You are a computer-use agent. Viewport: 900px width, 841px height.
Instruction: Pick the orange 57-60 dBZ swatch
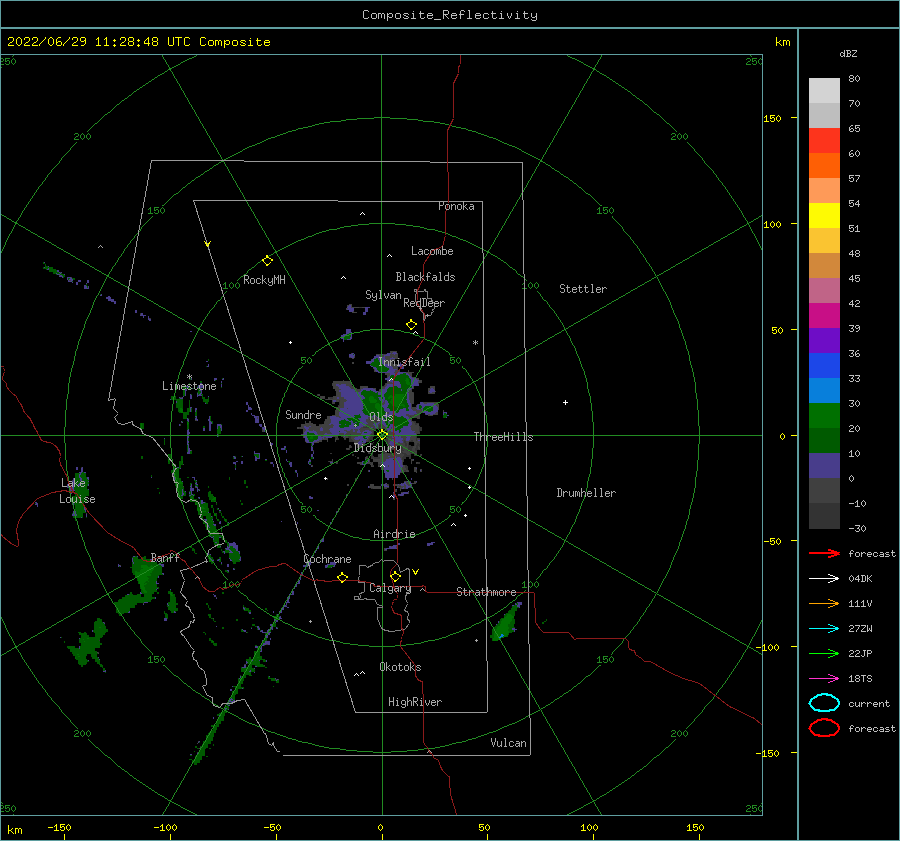point(824,165)
